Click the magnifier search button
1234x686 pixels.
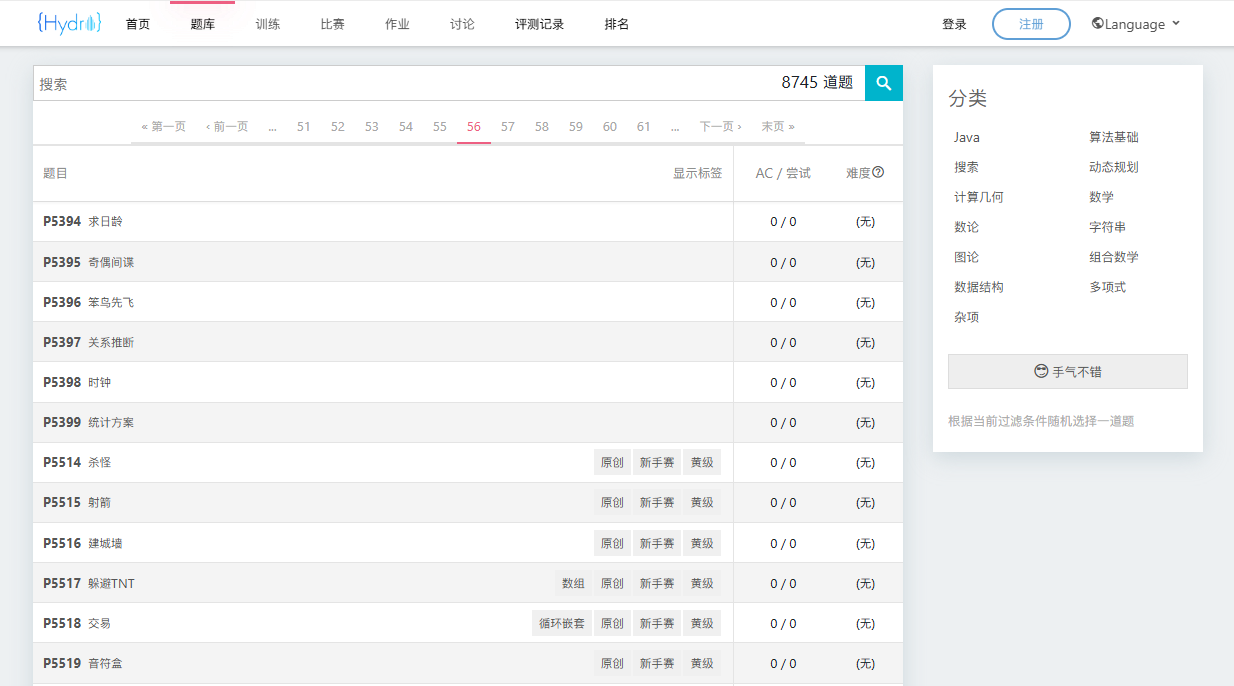(883, 83)
